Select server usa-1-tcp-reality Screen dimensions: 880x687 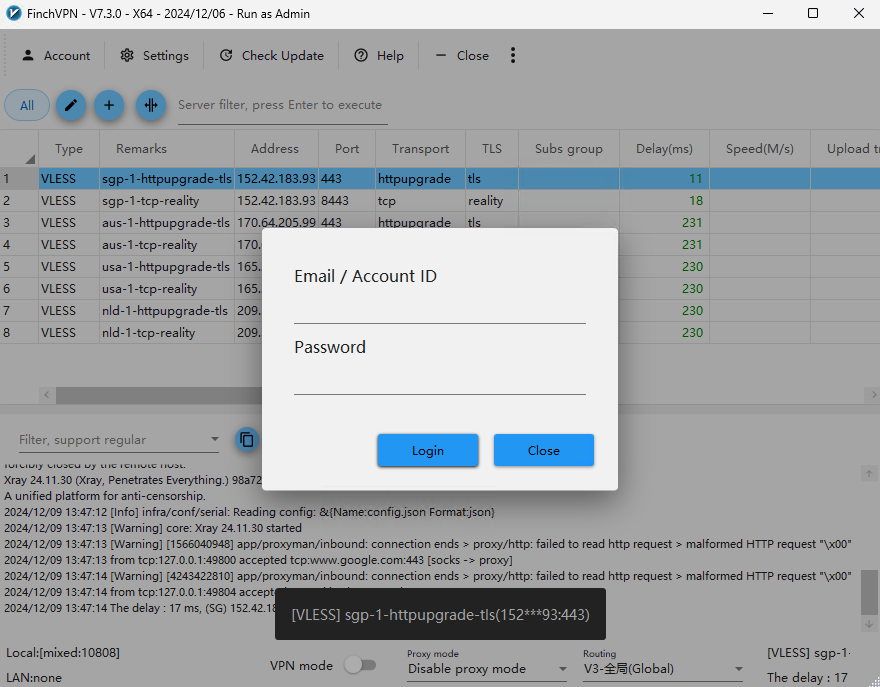point(167,288)
